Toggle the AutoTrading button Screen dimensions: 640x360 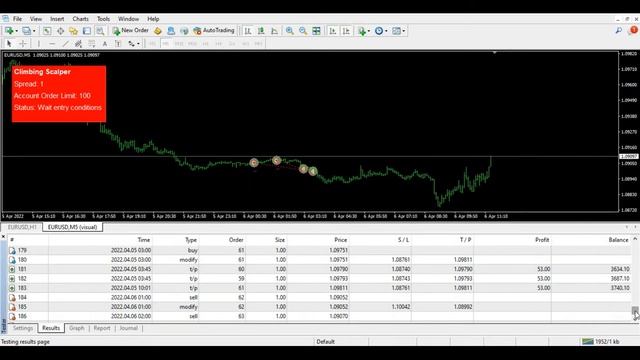pos(214,31)
